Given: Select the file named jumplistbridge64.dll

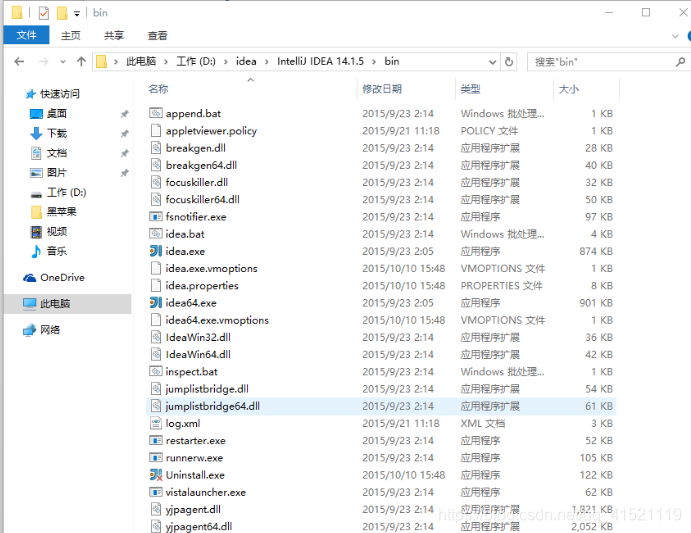Looking at the screenshot, I should 212,406.
